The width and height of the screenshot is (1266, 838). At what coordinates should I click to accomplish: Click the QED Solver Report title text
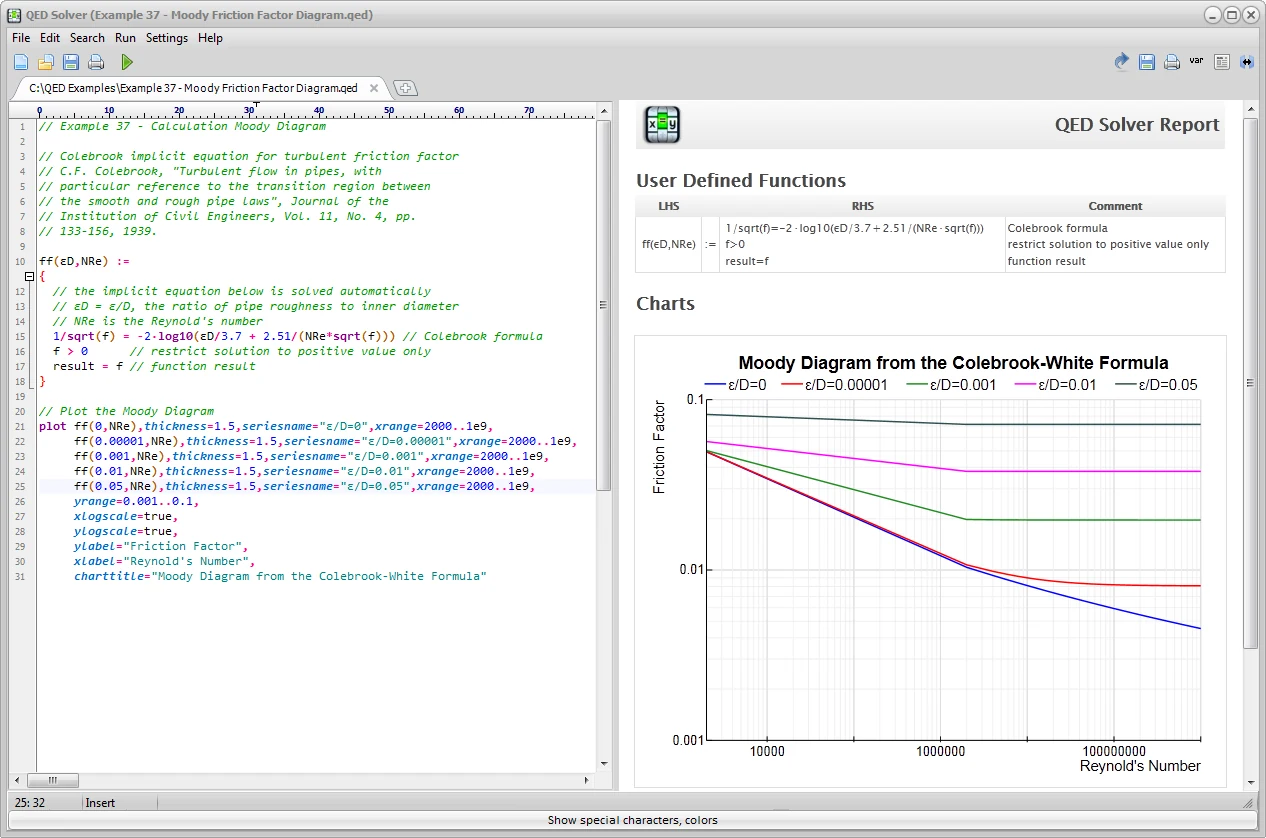[x=1137, y=125]
